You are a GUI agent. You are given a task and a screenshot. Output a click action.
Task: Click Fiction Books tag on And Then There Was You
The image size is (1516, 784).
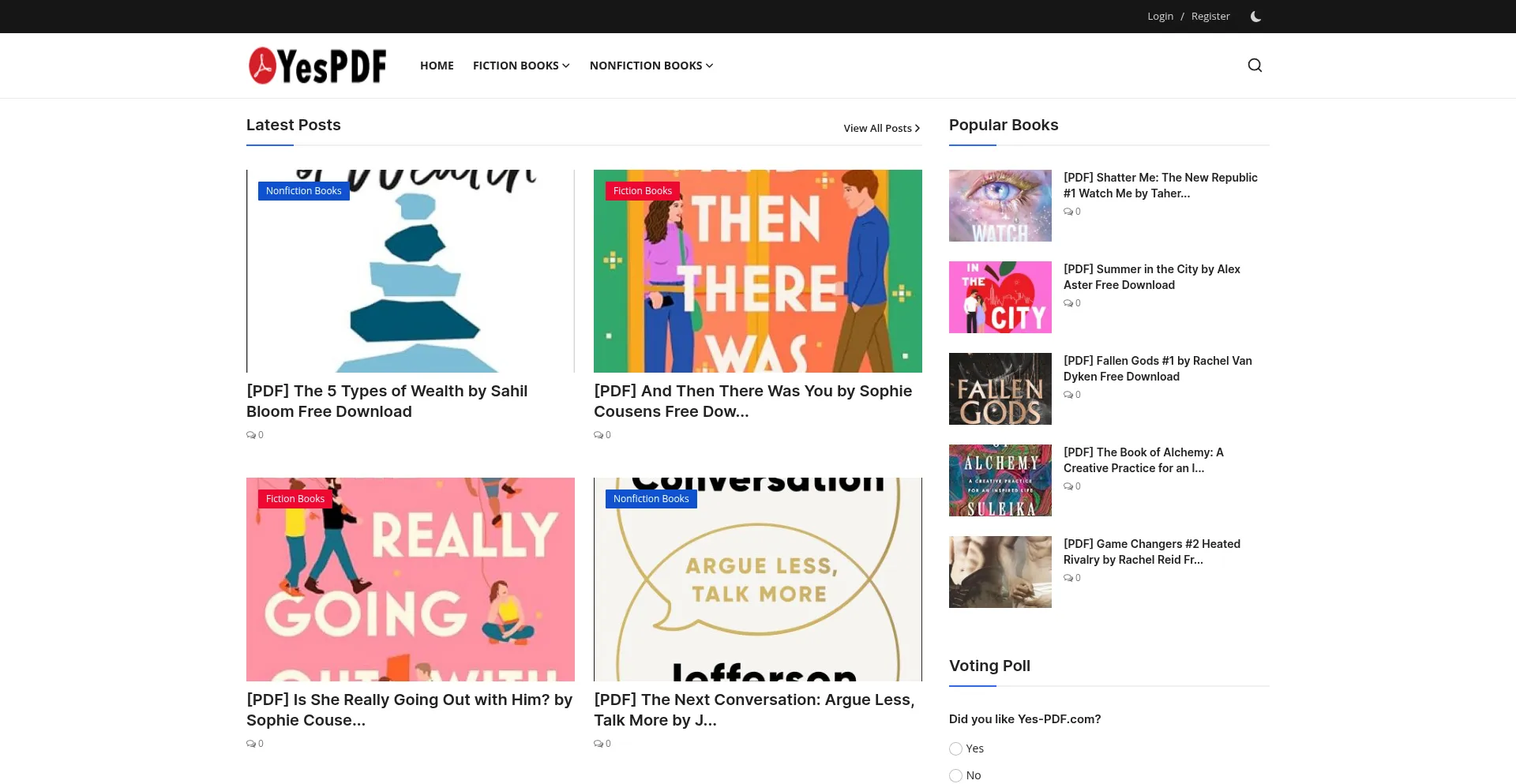[643, 191]
